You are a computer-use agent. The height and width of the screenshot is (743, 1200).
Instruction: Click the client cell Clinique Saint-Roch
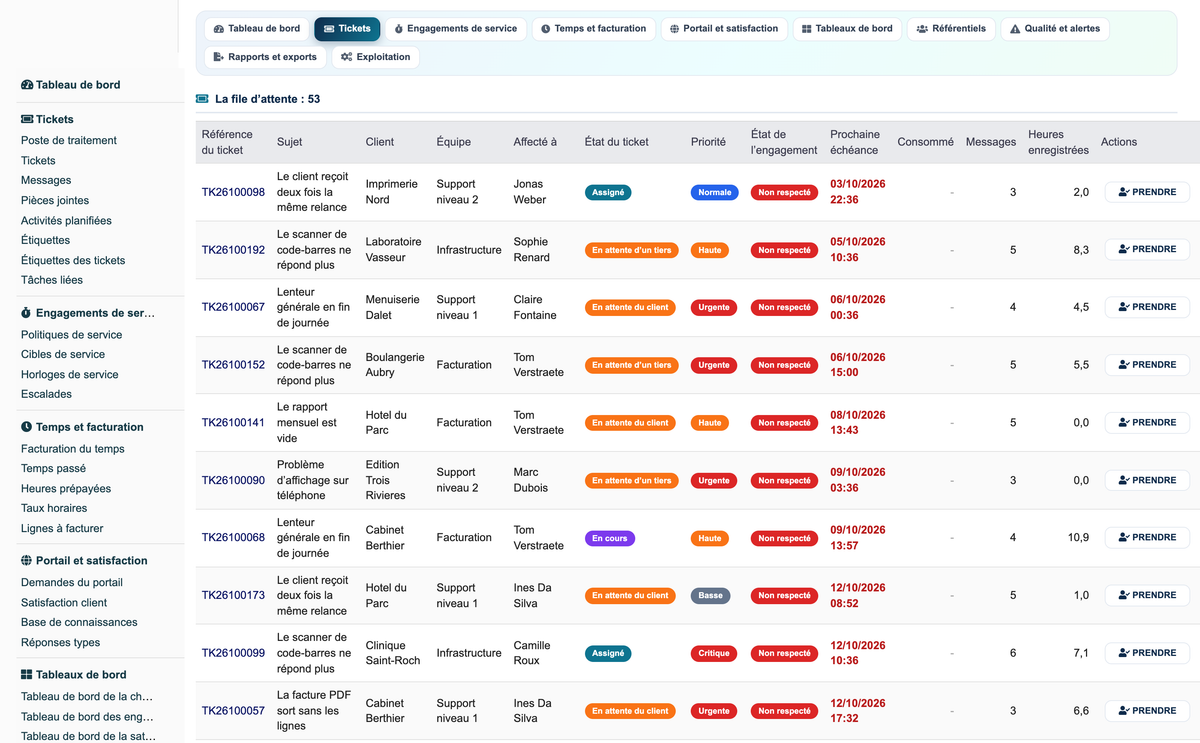(x=393, y=653)
